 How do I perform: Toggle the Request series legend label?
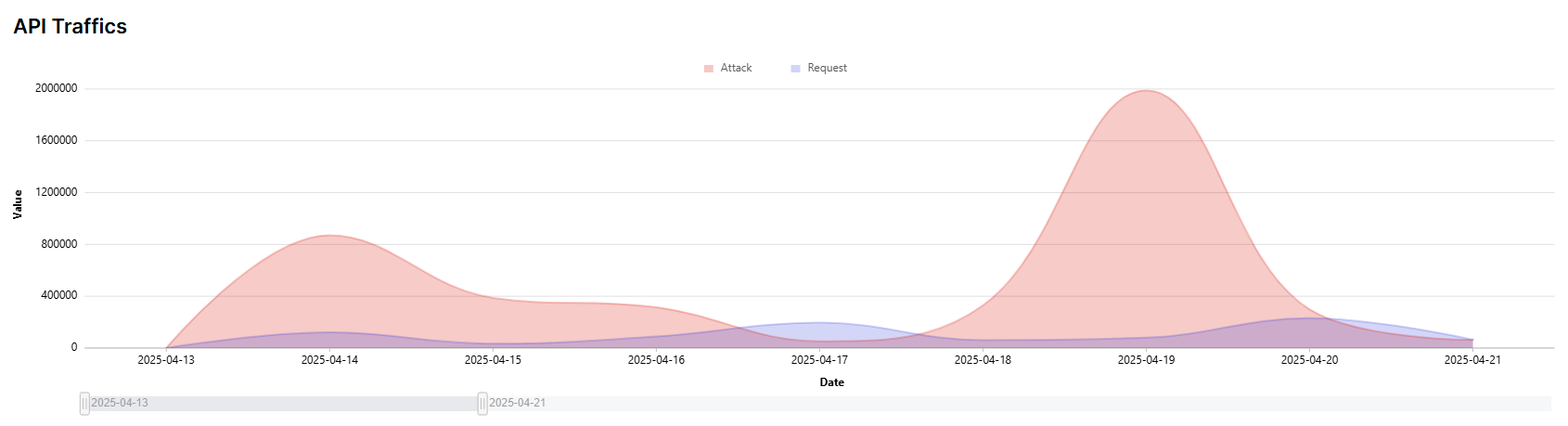[827, 68]
